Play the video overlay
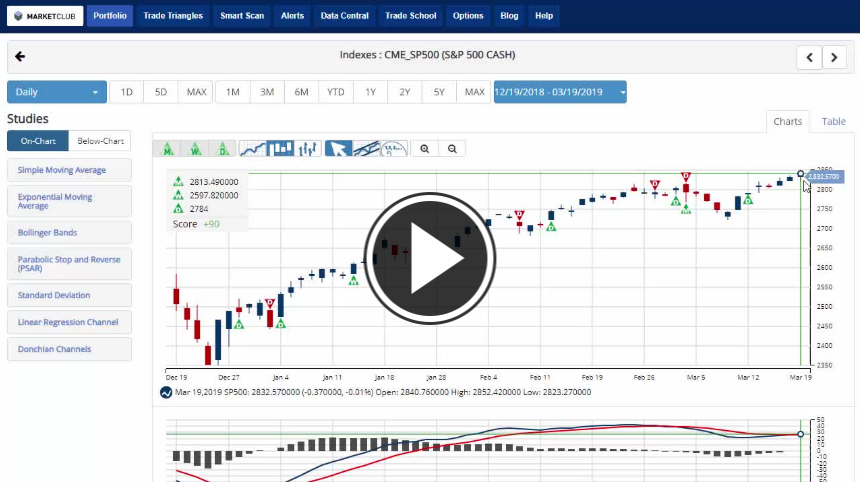The width and height of the screenshot is (860, 482). pyautogui.click(x=429, y=258)
